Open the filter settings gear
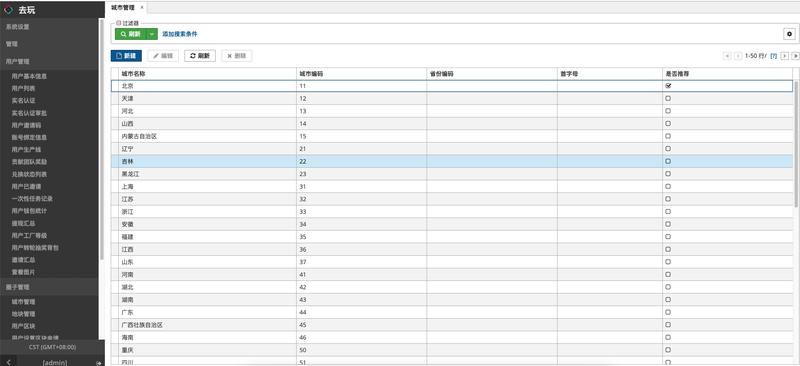This screenshot has height=366, width=800. pyautogui.click(x=789, y=34)
